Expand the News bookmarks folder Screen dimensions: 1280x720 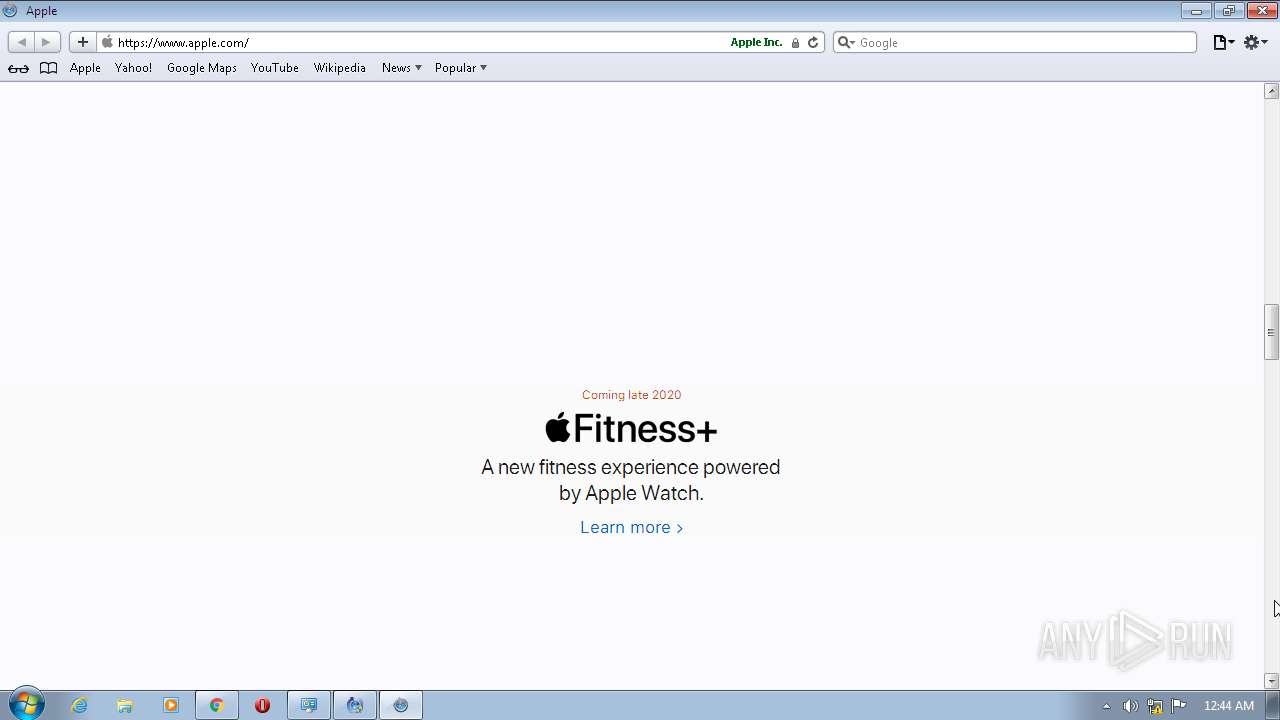tap(401, 68)
